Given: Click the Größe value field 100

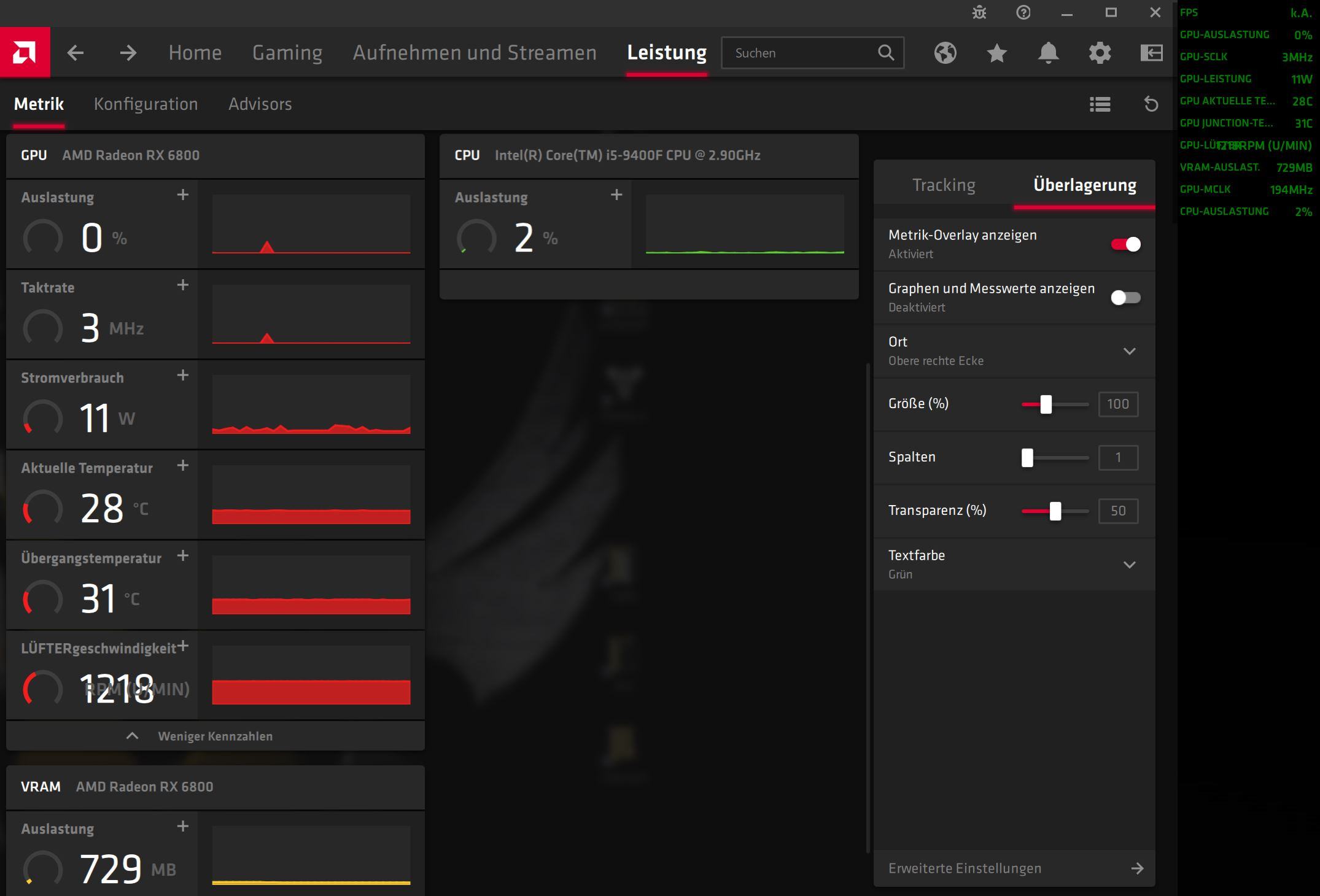Looking at the screenshot, I should point(1118,404).
